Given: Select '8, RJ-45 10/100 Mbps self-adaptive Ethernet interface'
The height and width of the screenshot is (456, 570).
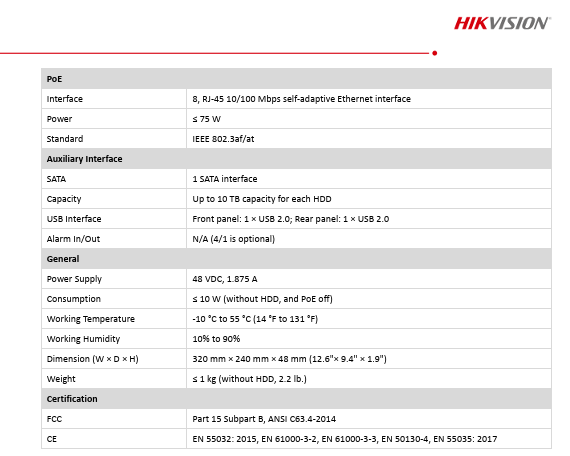Looking at the screenshot, I should (301, 99).
